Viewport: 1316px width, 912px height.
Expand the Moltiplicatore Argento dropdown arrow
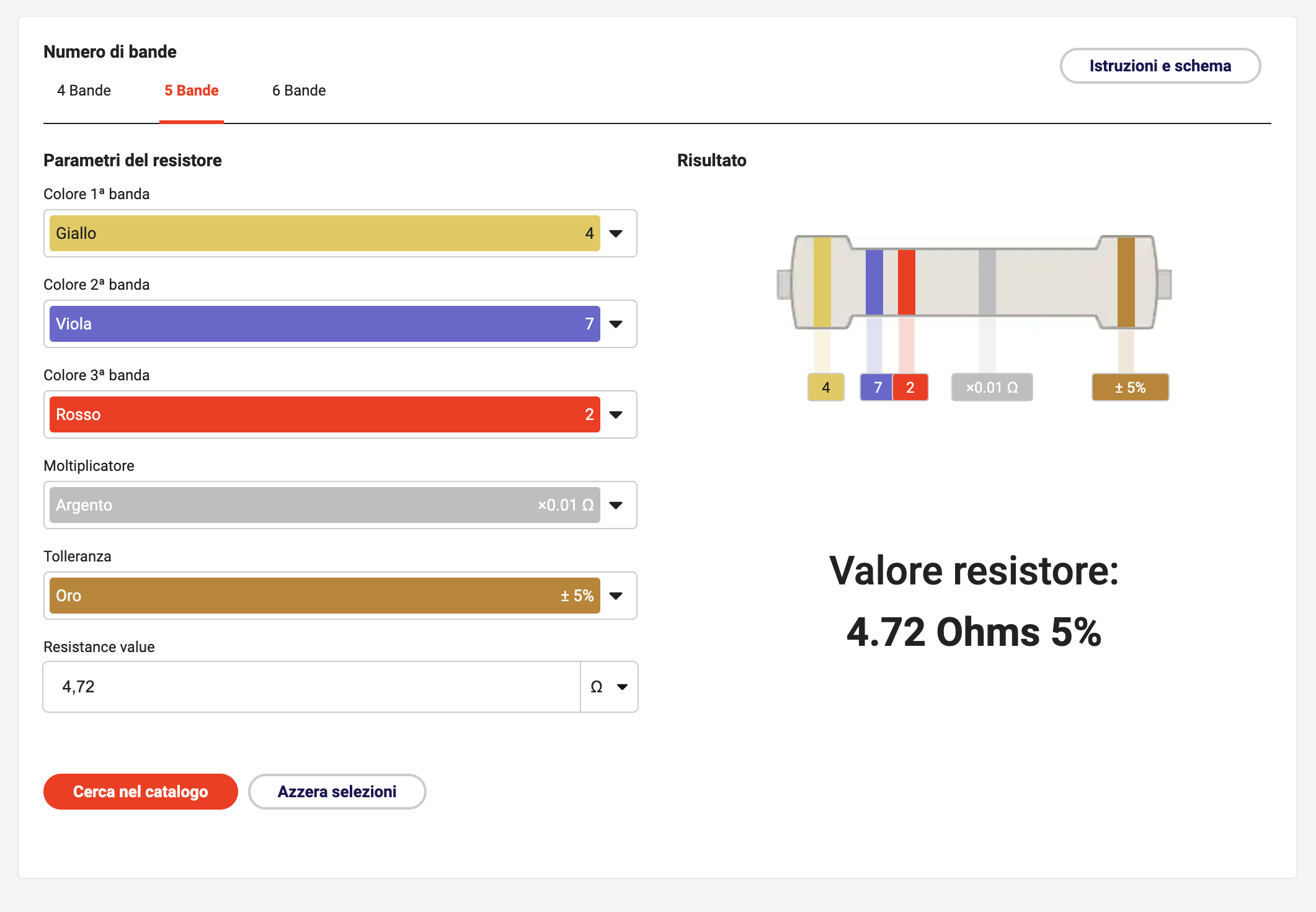pos(616,505)
